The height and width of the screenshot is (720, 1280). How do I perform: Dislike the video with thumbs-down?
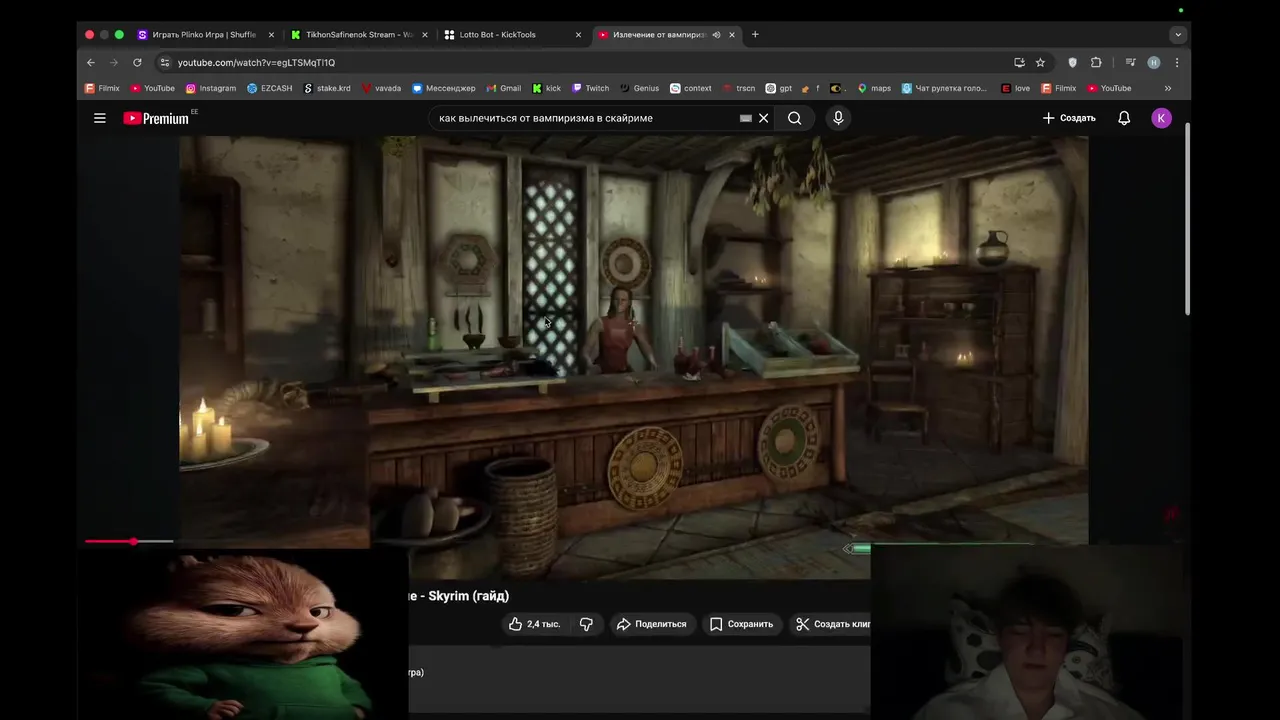[x=586, y=624]
